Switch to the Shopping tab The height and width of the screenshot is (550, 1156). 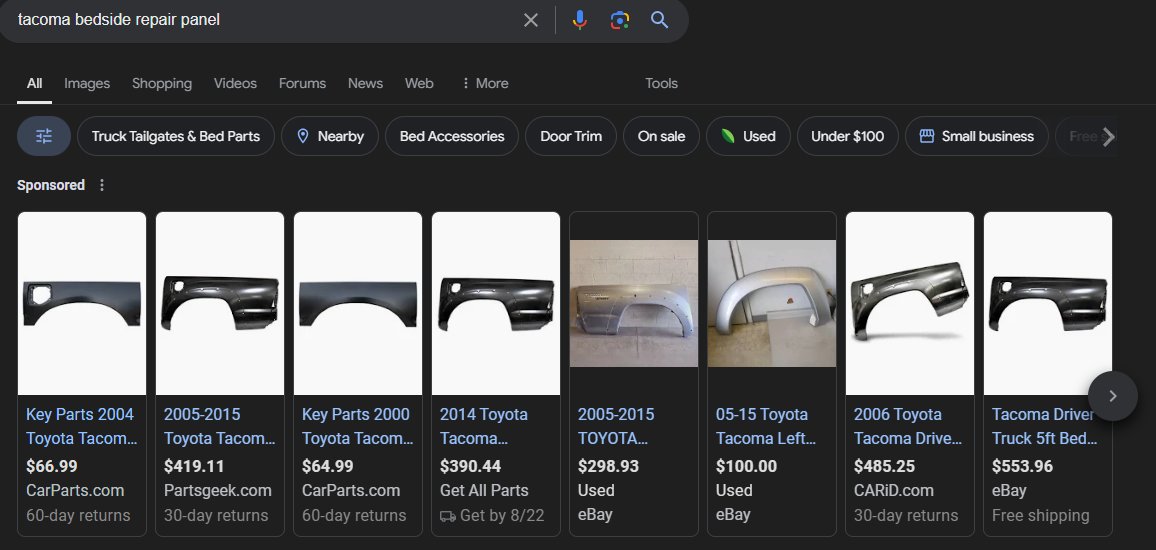(x=162, y=83)
